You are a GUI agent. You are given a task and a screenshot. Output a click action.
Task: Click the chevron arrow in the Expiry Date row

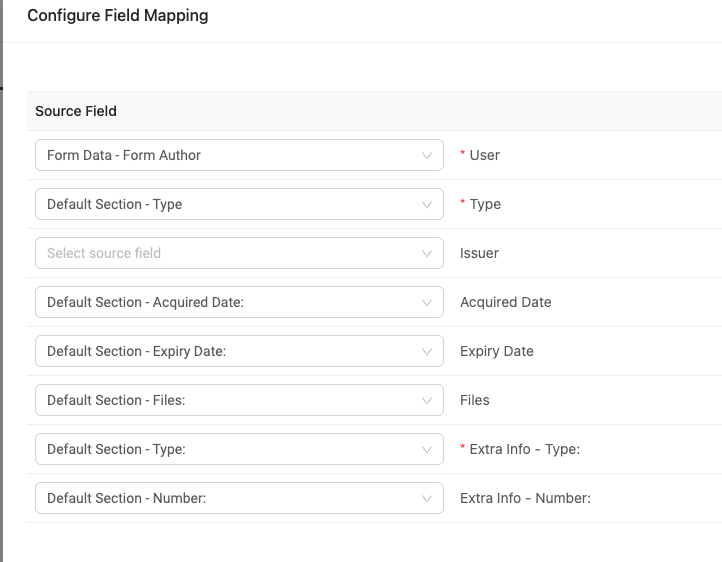(427, 352)
